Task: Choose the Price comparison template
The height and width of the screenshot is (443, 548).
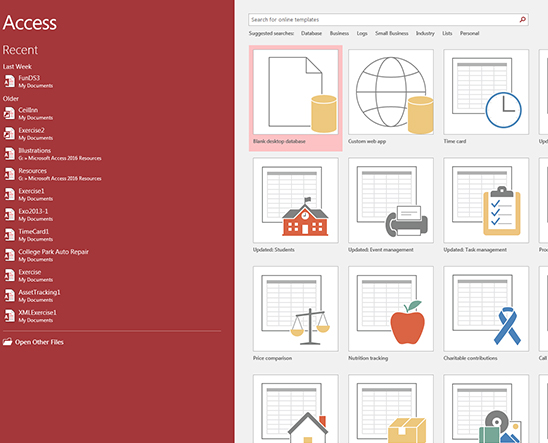Action: [x=296, y=309]
